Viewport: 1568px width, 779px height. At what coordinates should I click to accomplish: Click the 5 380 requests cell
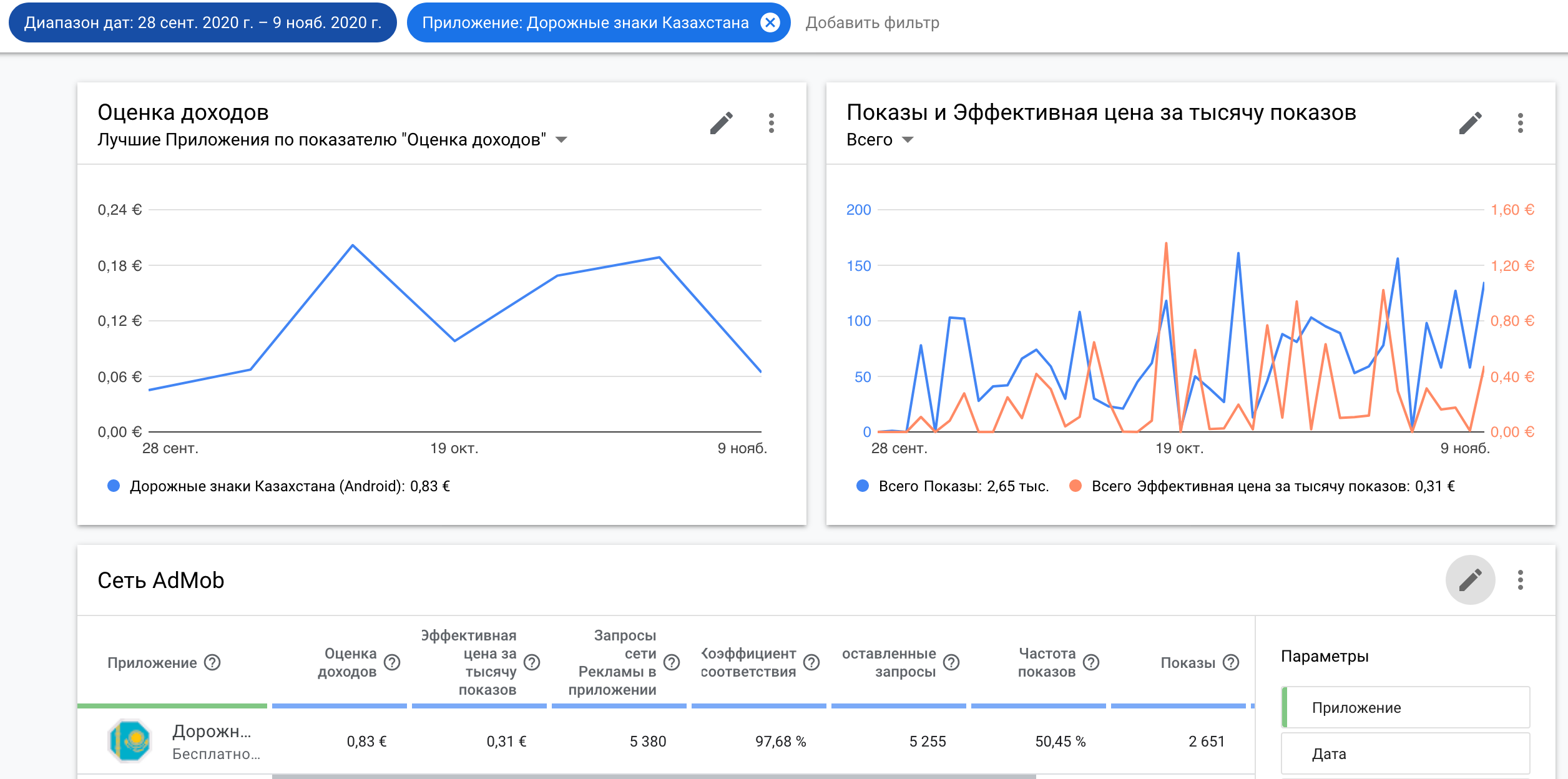point(648,742)
